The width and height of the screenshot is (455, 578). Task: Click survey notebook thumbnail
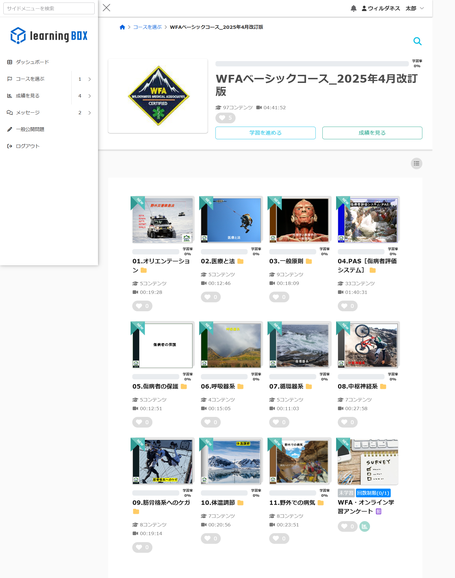(368, 462)
